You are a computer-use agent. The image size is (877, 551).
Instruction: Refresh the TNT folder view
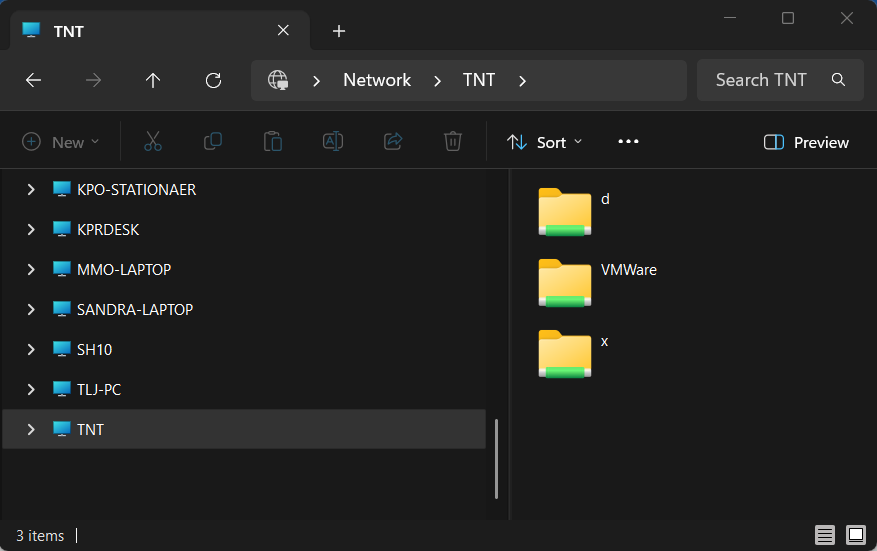pyautogui.click(x=213, y=81)
